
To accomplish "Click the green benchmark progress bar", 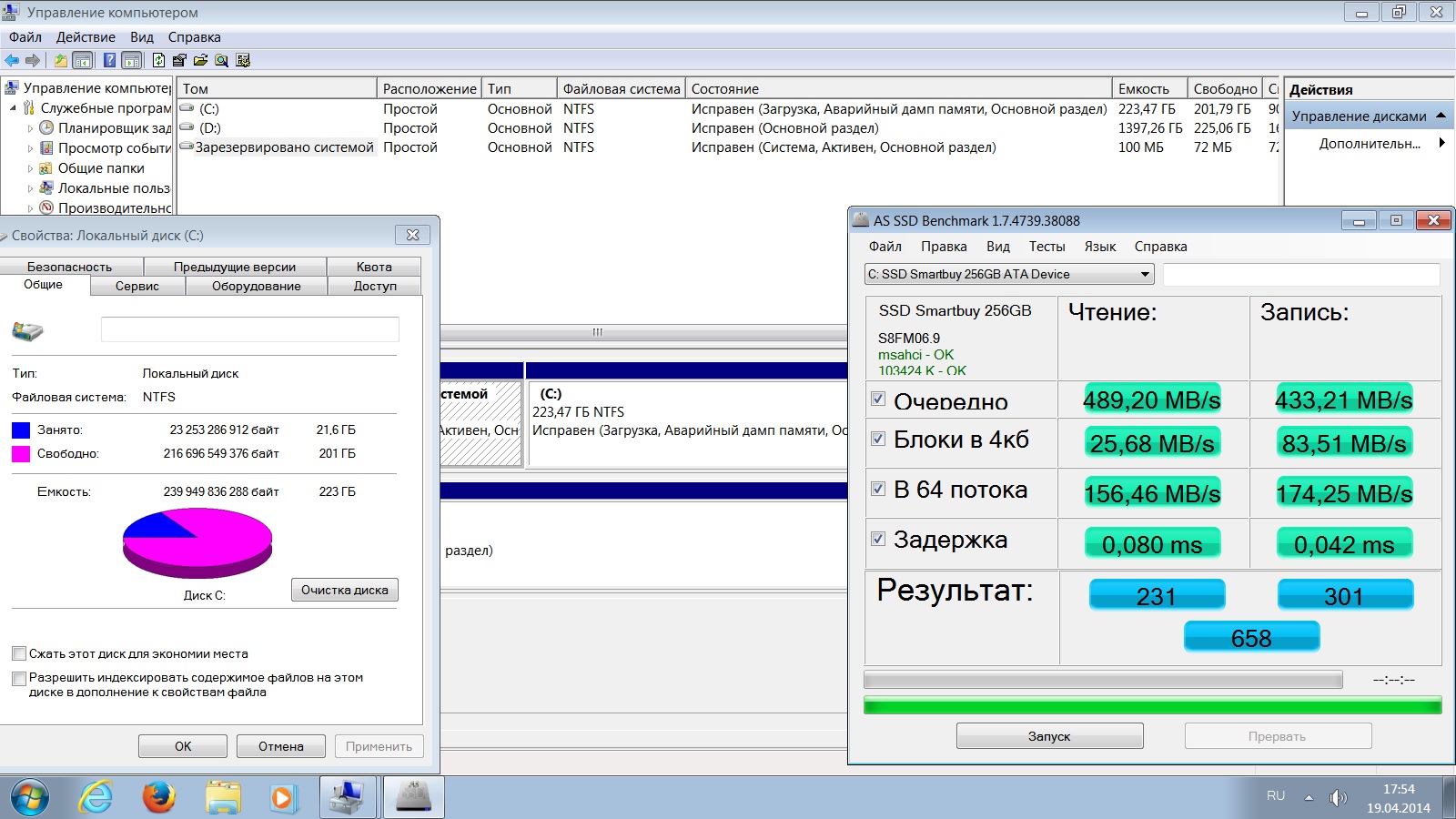I will (1152, 705).
